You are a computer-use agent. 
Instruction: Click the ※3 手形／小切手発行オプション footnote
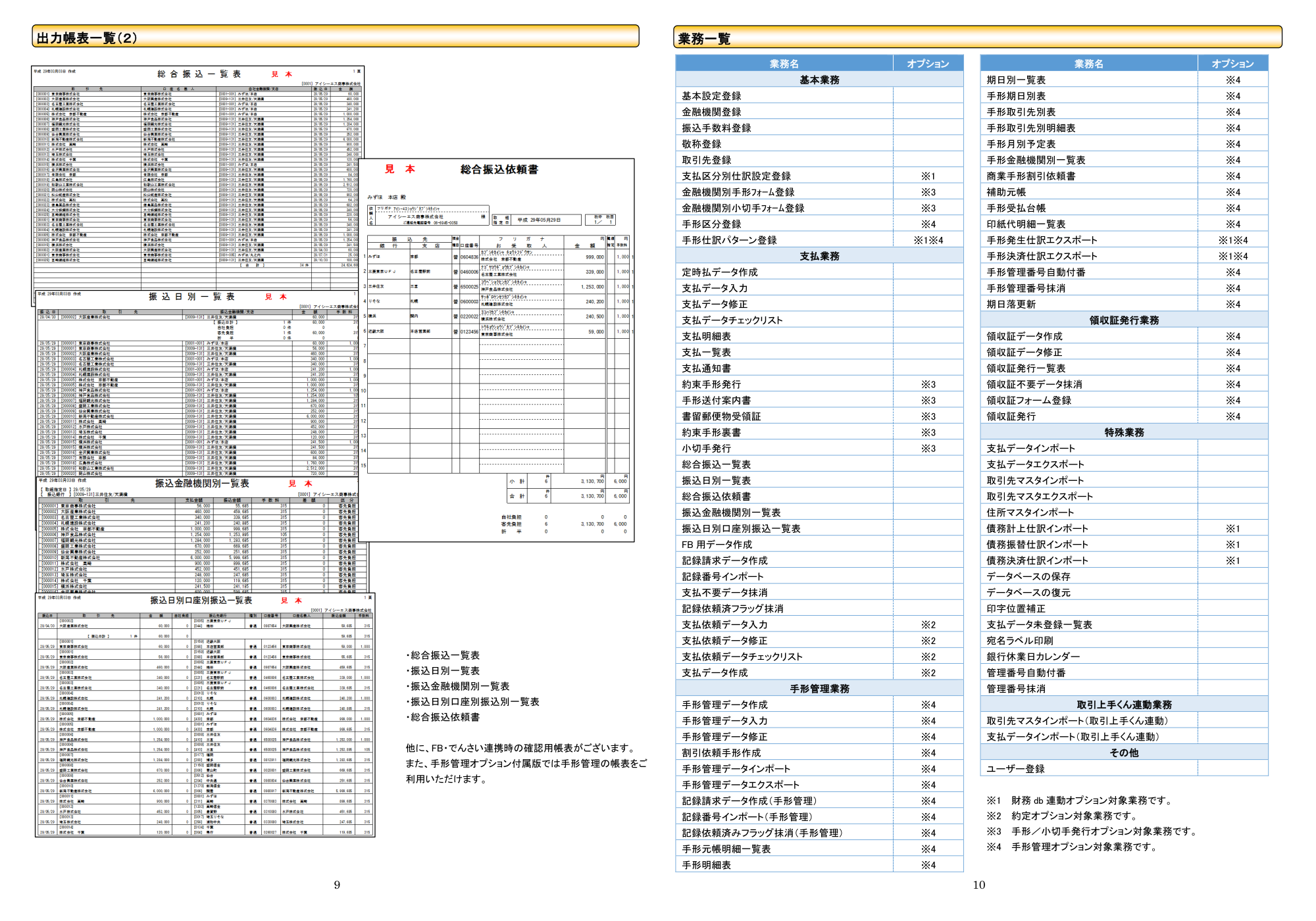tap(1091, 832)
